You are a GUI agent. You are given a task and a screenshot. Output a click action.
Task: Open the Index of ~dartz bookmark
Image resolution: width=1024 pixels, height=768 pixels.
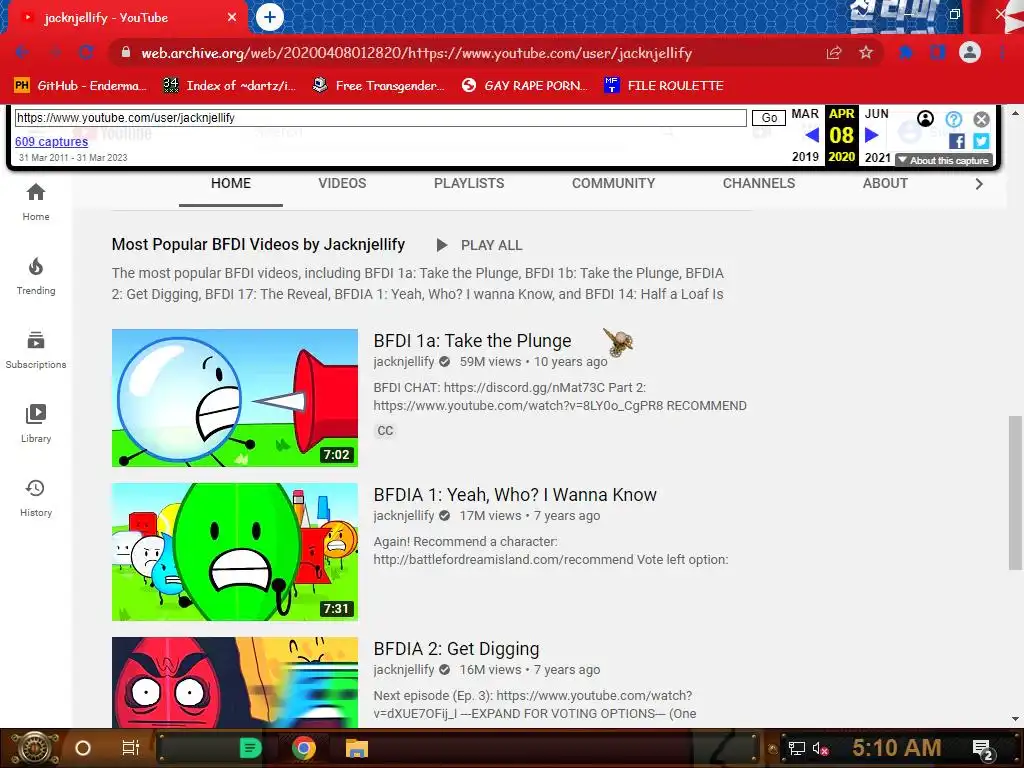229,86
